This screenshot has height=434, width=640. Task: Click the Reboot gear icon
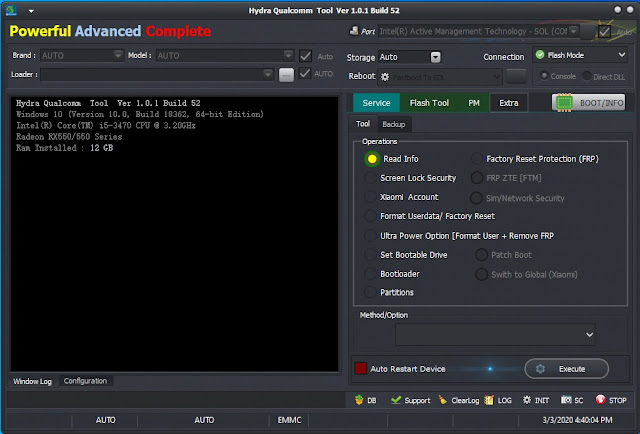(385, 77)
